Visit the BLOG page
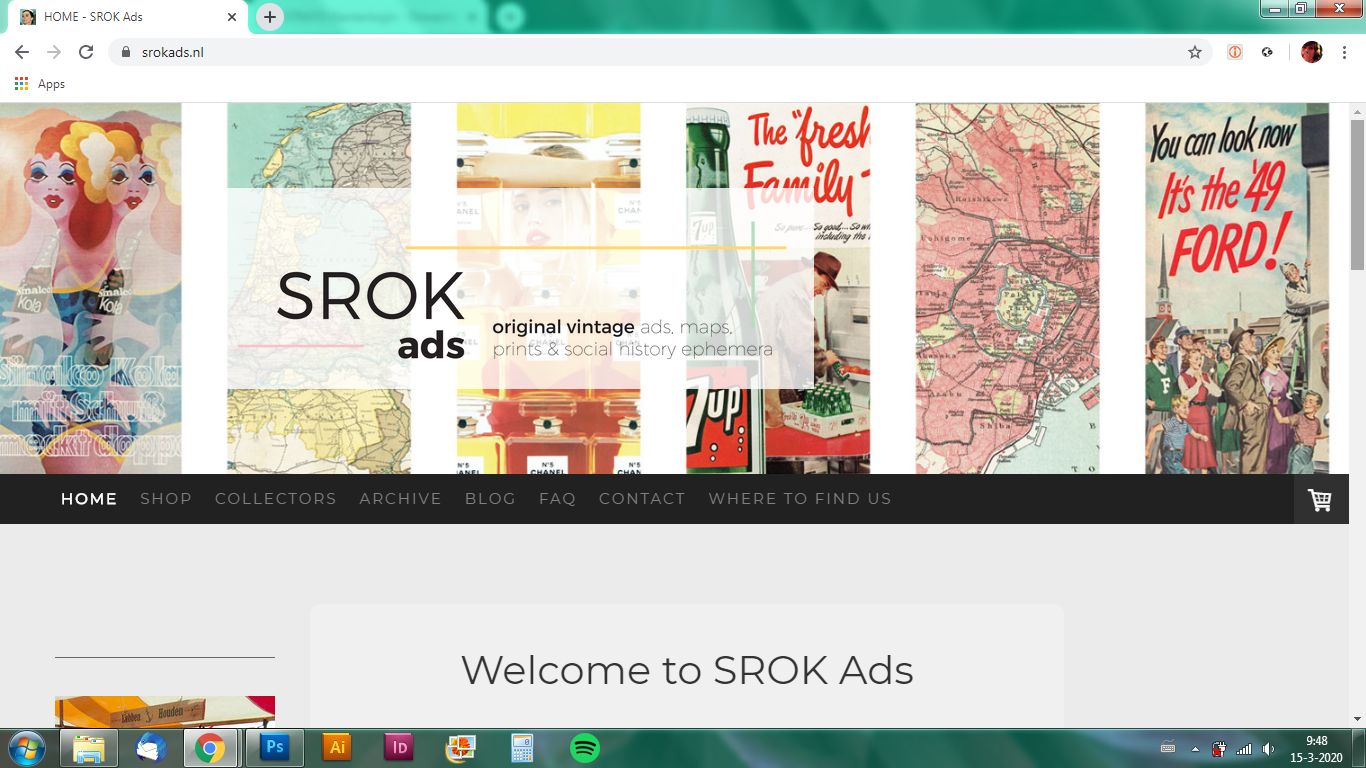The image size is (1366, 768). tap(490, 499)
